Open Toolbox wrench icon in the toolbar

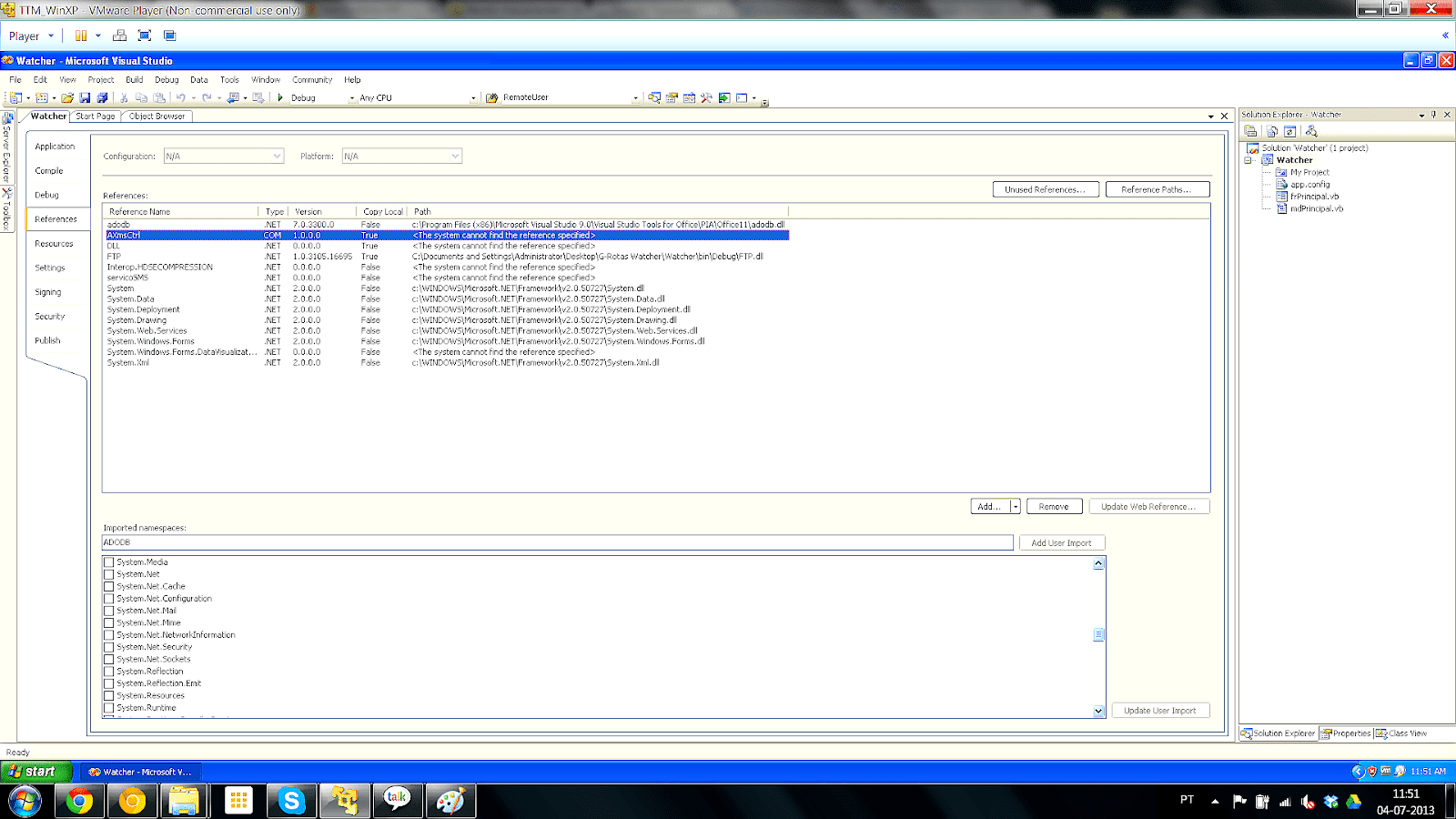[x=706, y=97]
